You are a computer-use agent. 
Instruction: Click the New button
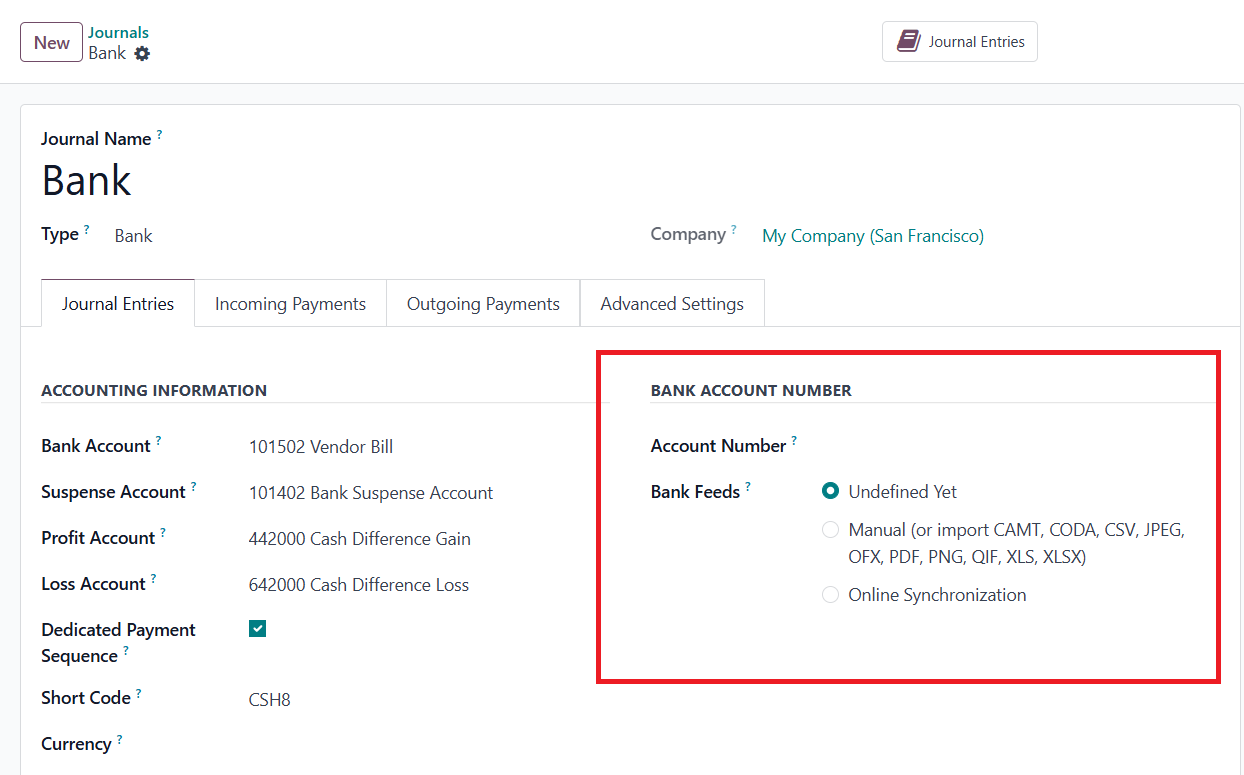51,42
